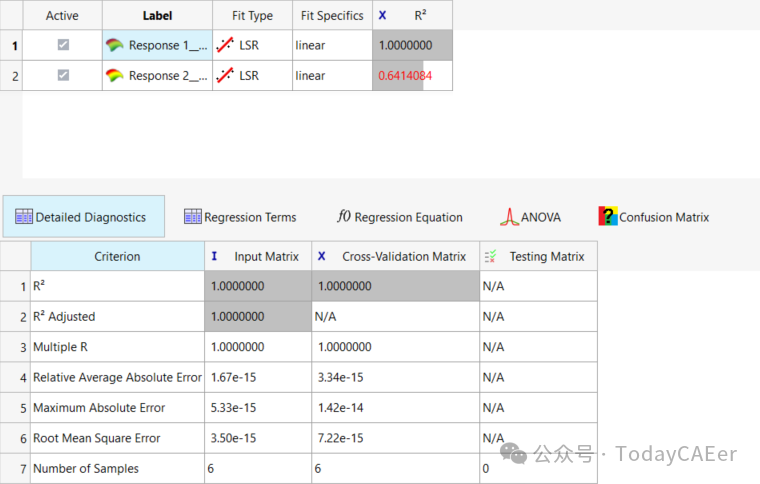Click the 1.0000000 R² value for Response 1
This screenshot has width=760, height=484.
tap(405, 45)
